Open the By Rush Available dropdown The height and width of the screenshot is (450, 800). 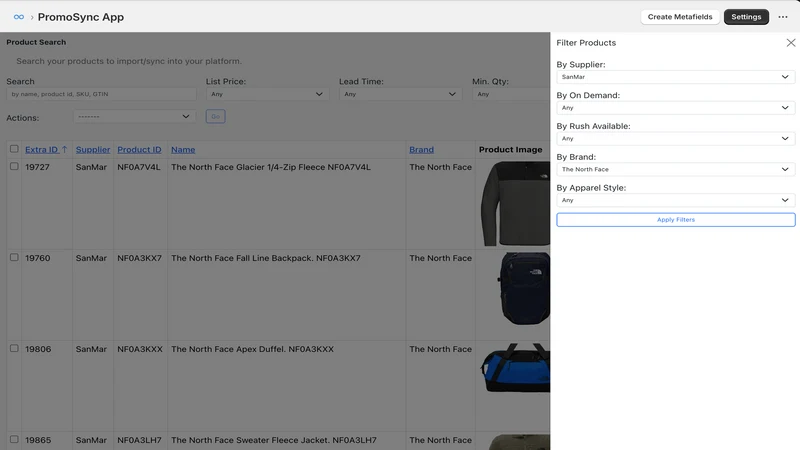pos(676,138)
